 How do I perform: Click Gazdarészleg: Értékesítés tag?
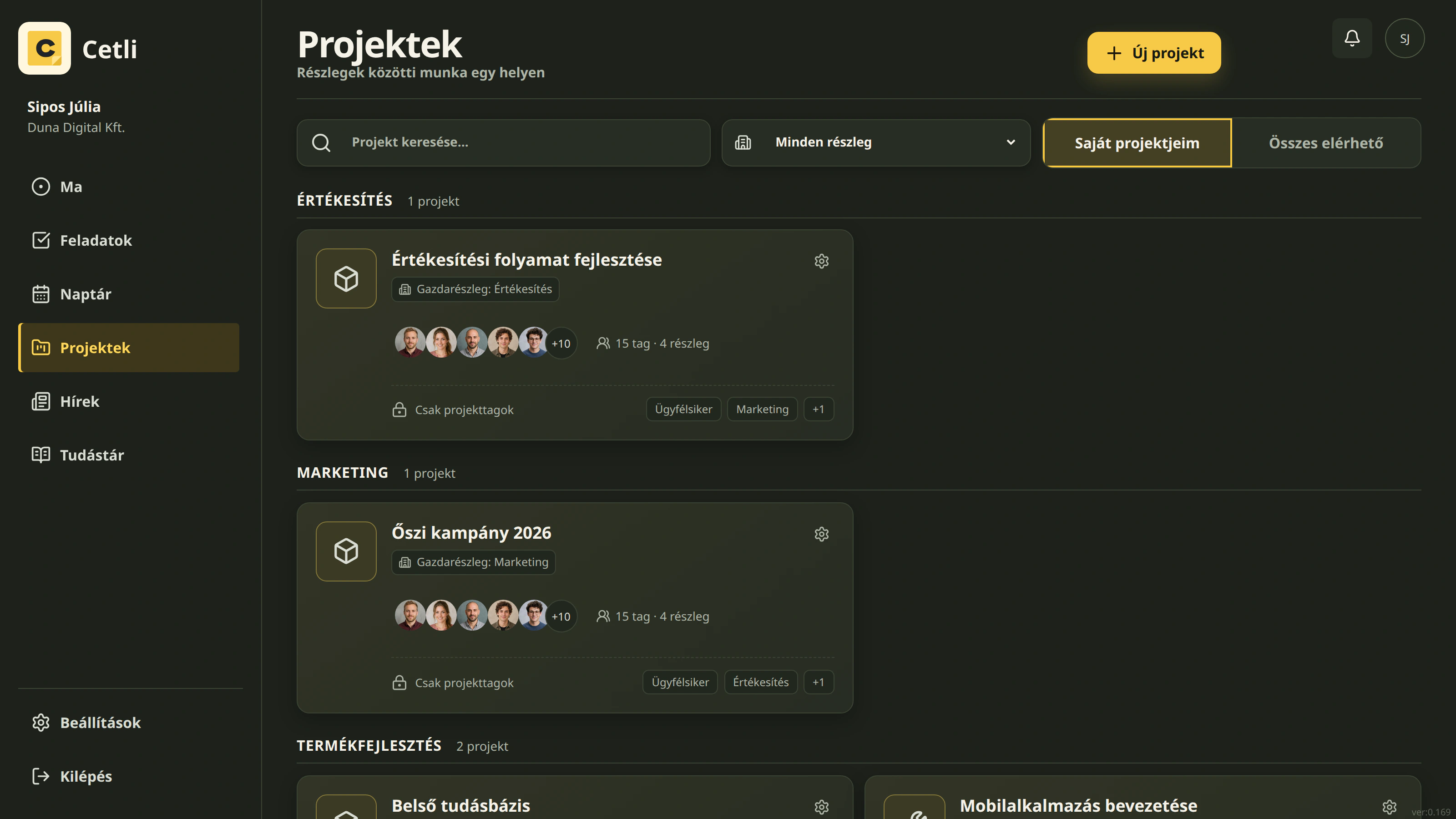click(475, 289)
